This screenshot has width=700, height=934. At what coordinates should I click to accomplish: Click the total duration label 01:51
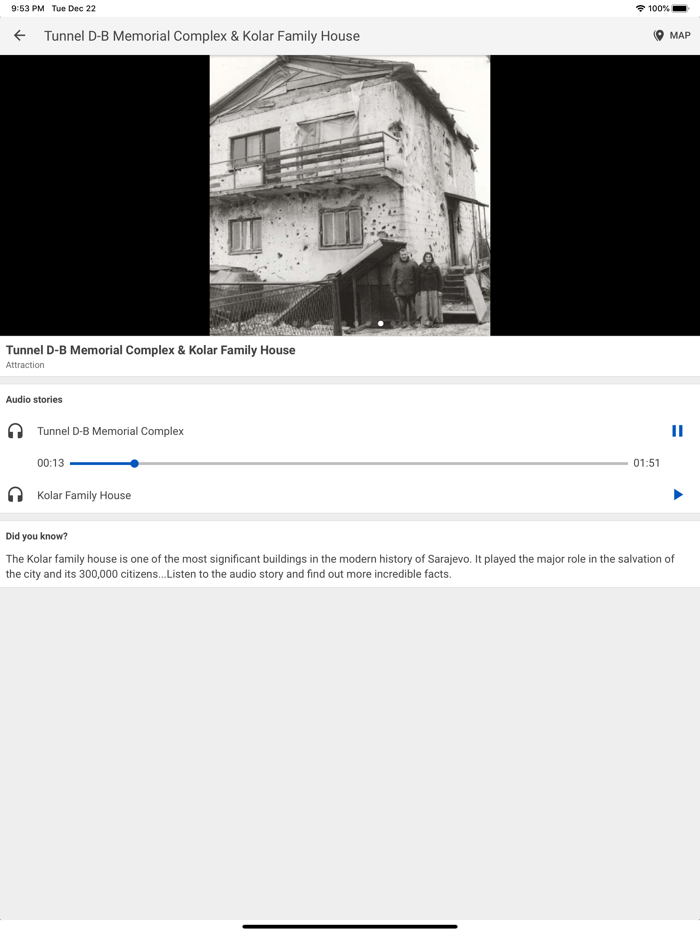click(x=646, y=463)
